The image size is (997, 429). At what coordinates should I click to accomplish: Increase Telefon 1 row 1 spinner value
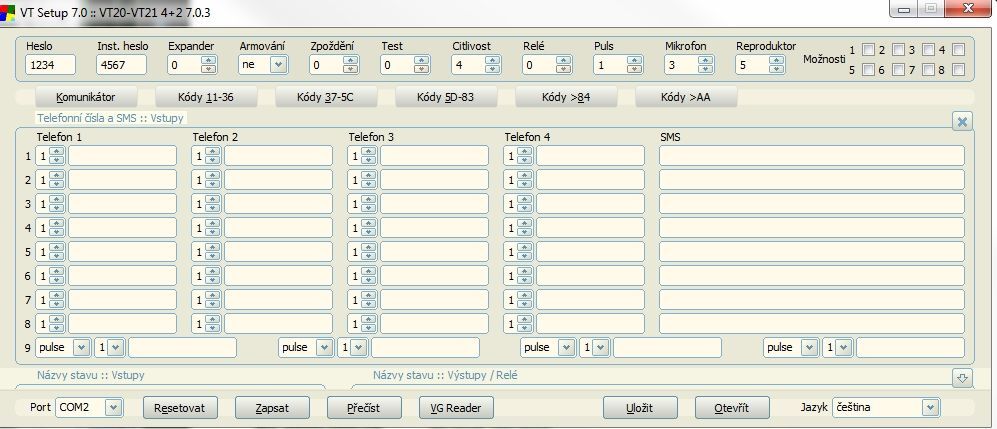57,152
